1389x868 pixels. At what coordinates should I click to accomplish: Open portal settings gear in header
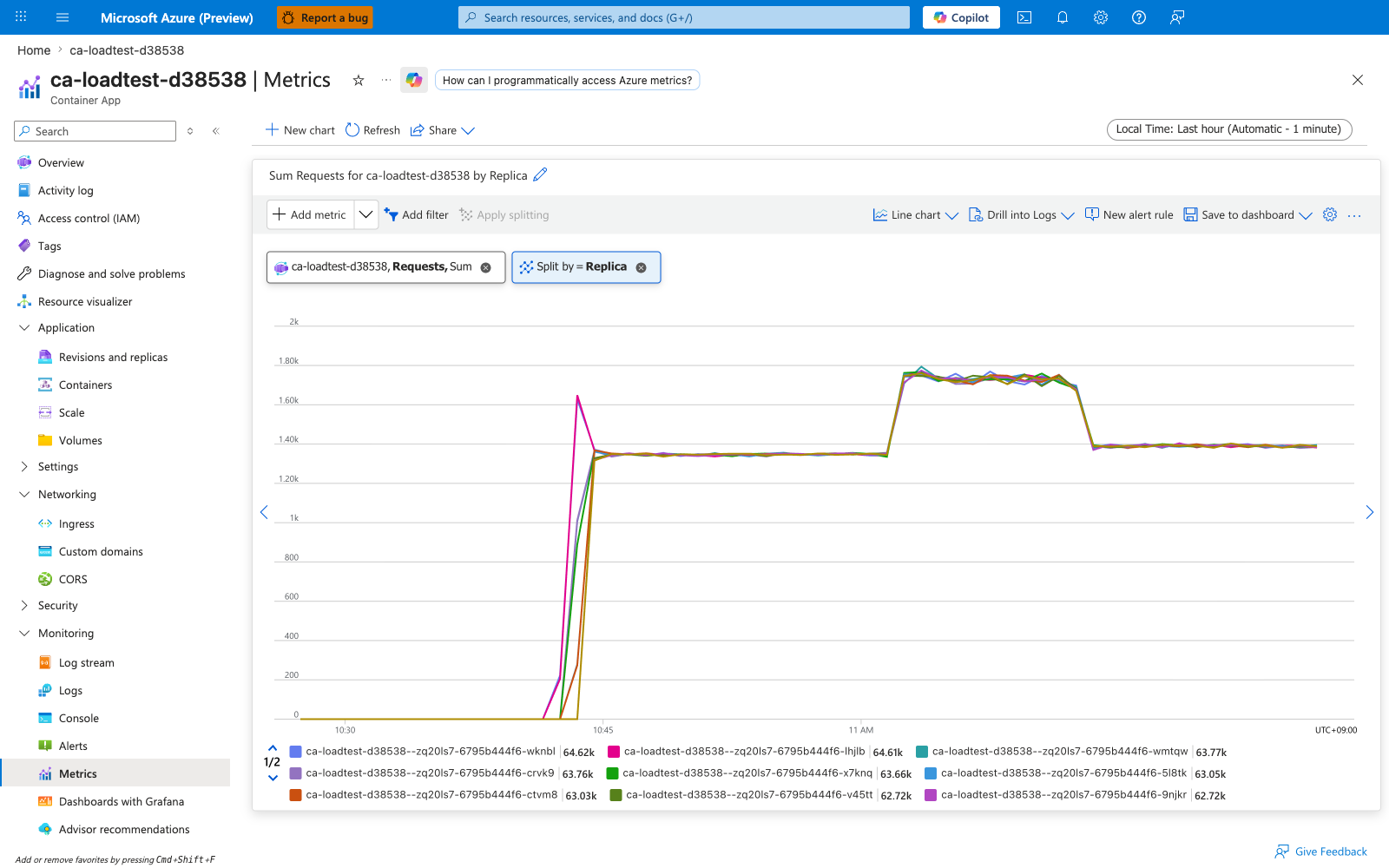(1101, 17)
